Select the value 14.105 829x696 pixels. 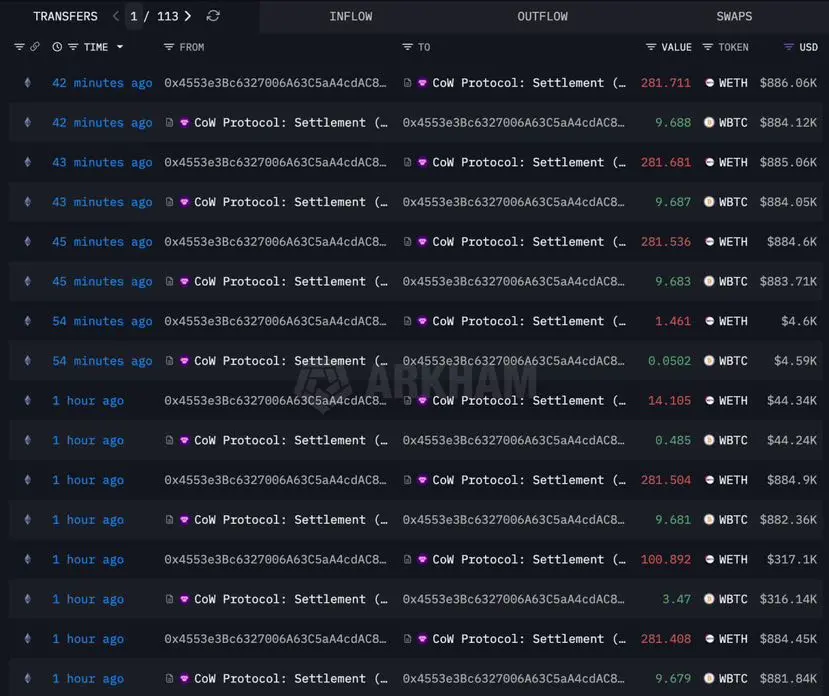click(x=669, y=400)
